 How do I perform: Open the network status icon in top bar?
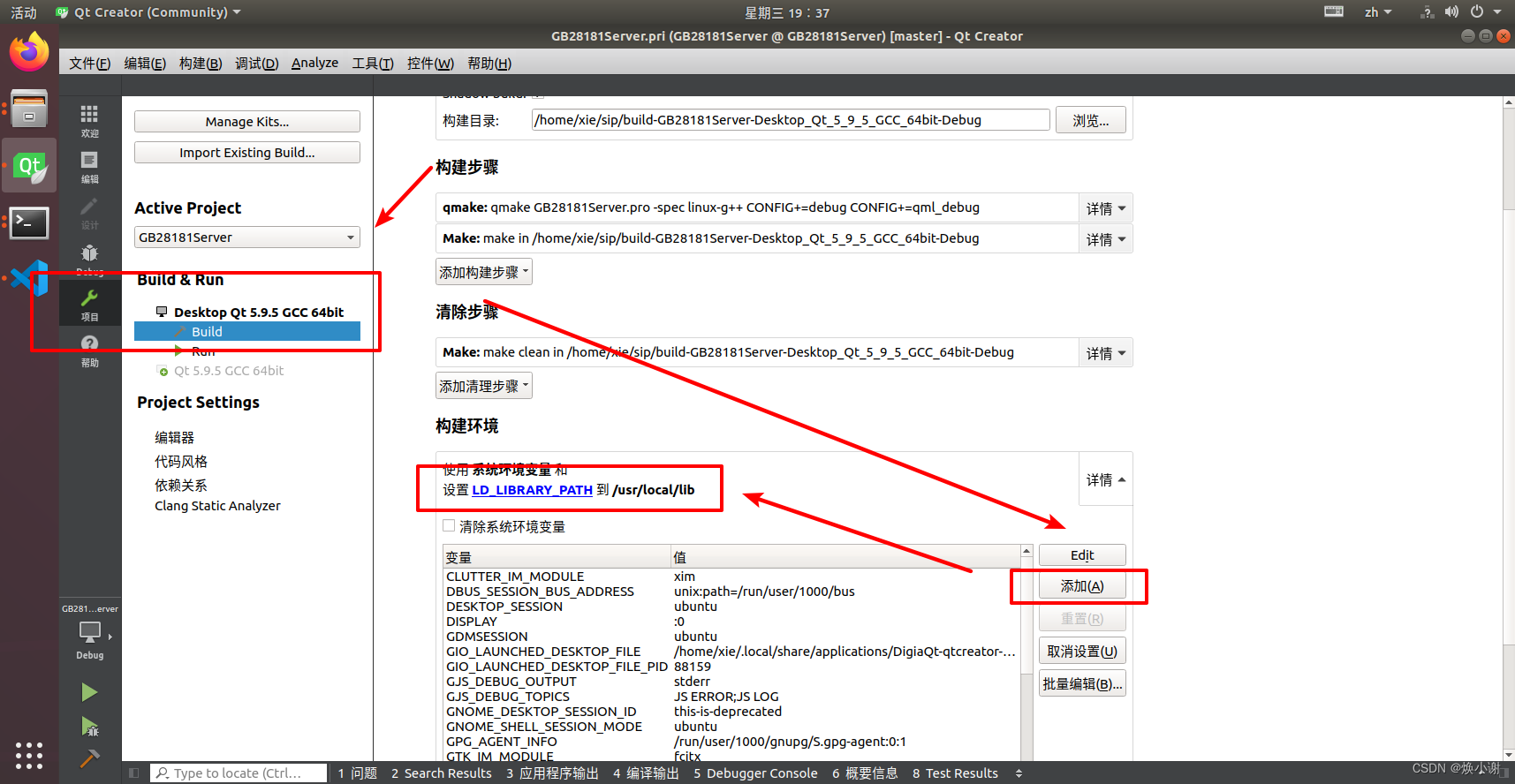pos(1427,11)
